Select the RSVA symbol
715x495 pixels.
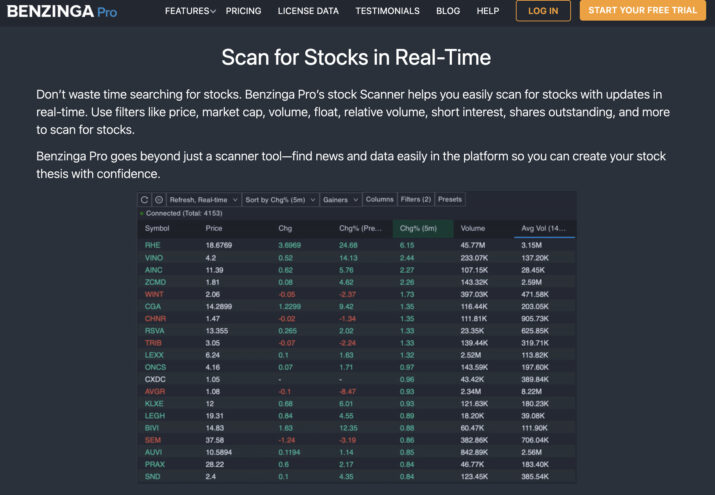click(155, 331)
